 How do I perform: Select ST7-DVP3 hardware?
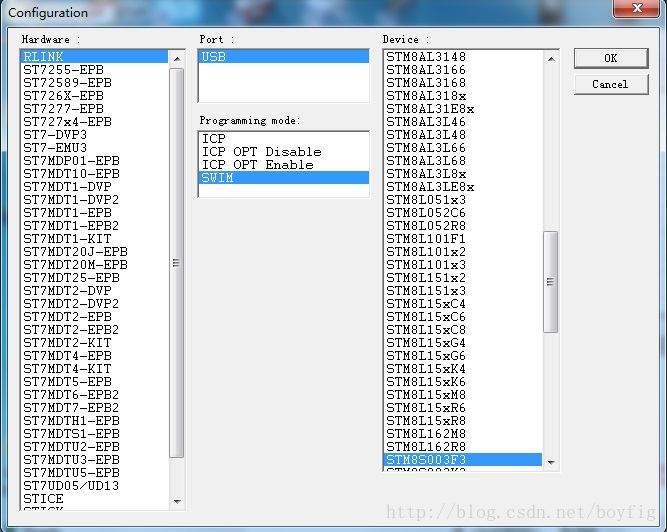click(x=94, y=135)
